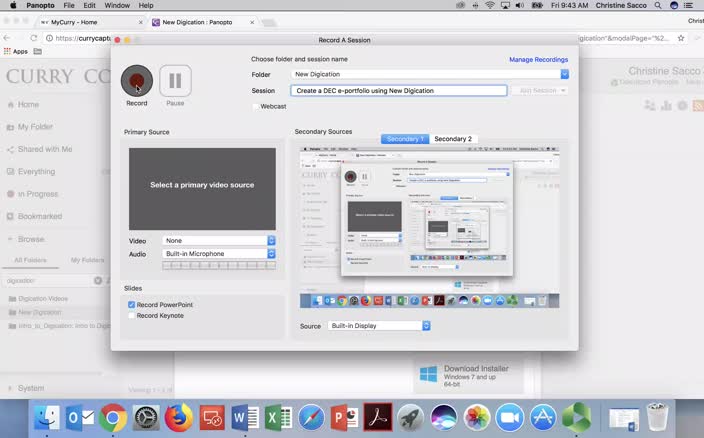Open PowerPoint from the Dock
704x438 pixels.
tap(344, 417)
